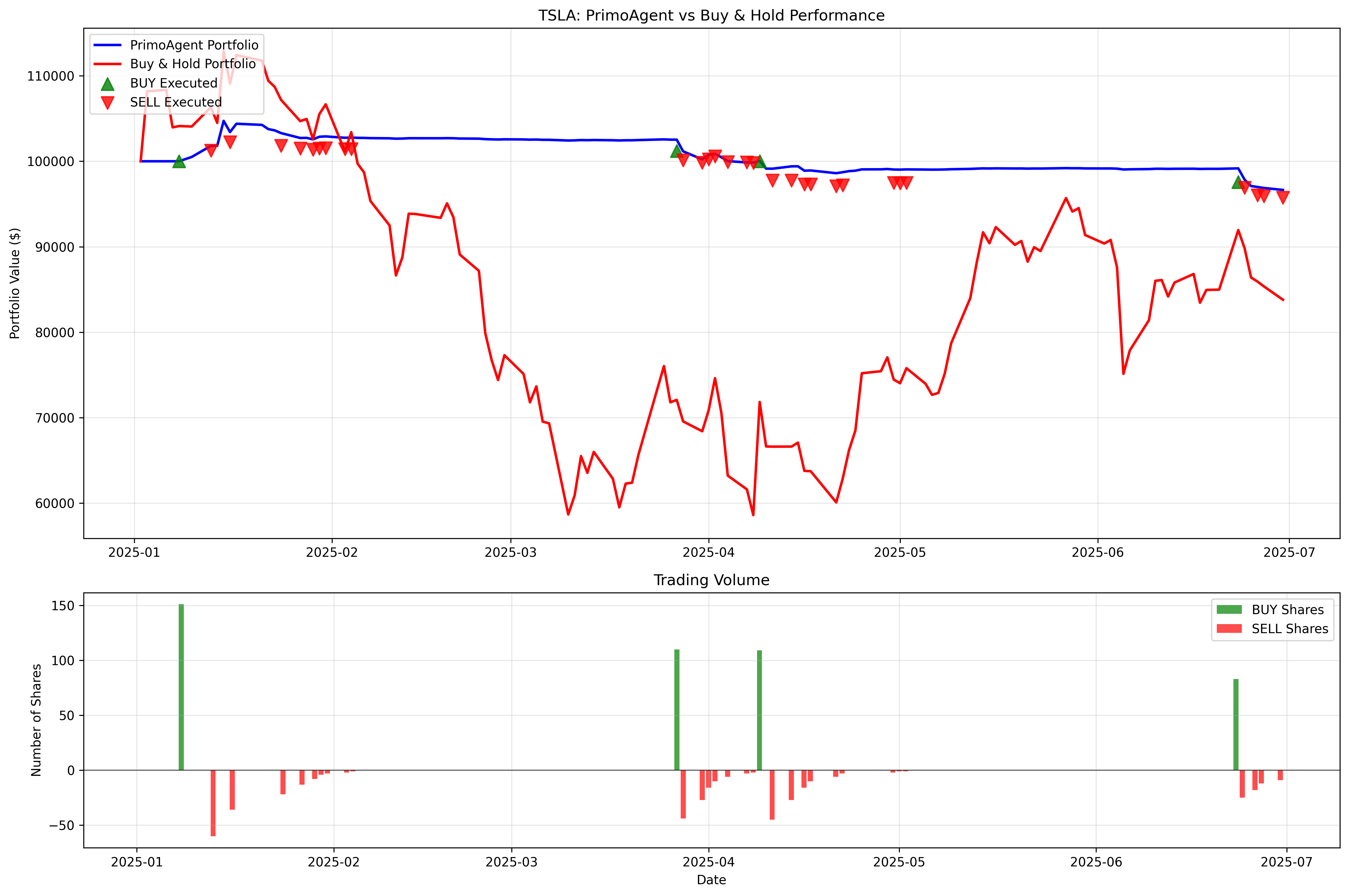The height and width of the screenshot is (896, 1349).
Task: Click the Trading Volume chart title
Action: click(x=711, y=581)
